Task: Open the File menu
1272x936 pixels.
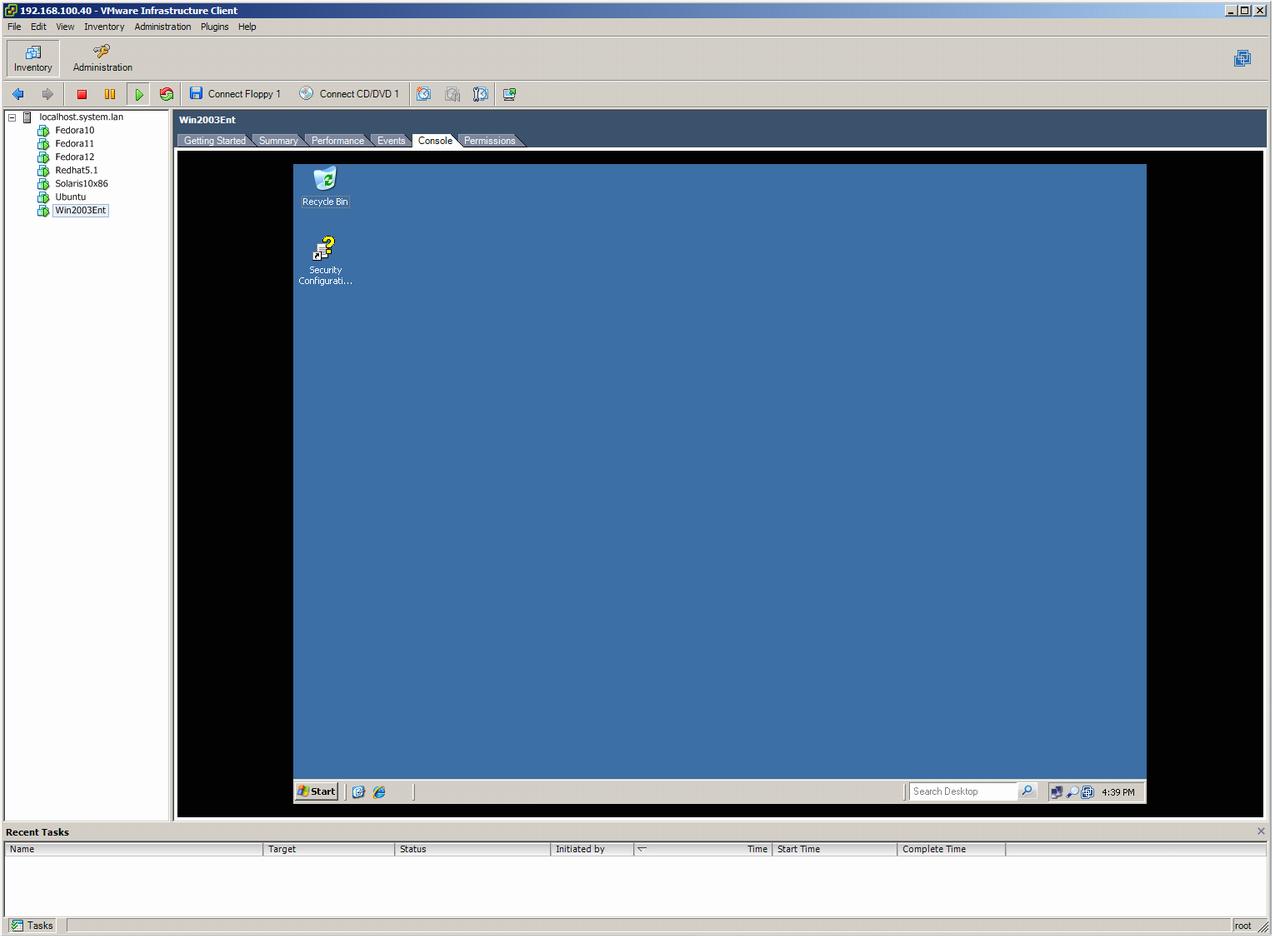Action: point(14,27)
